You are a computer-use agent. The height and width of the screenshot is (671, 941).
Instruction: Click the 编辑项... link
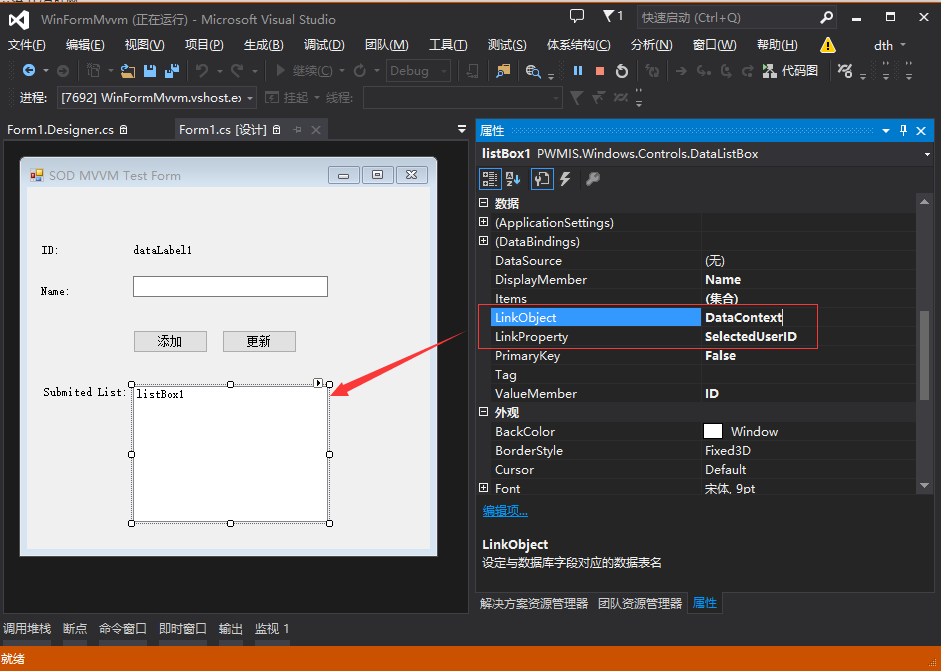(x=505, y=511)
